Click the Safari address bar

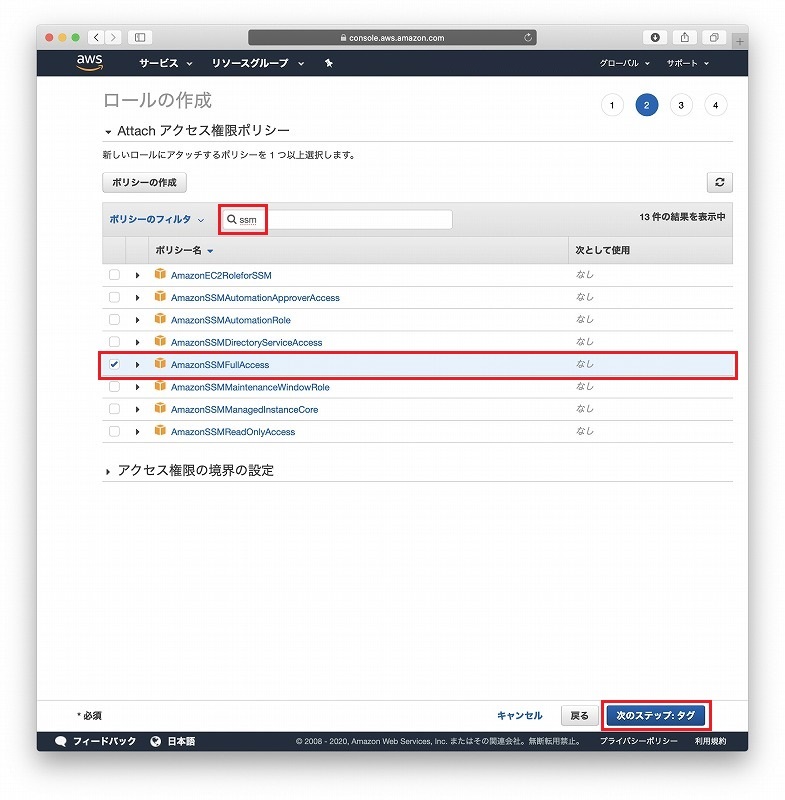coord(392,37)
